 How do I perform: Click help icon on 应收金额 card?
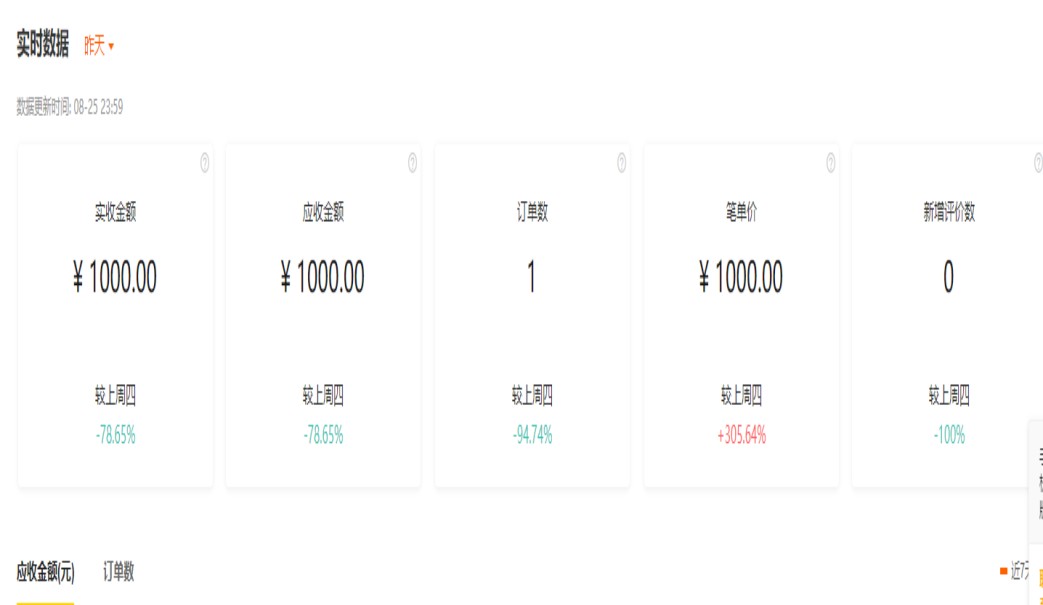pyautogui.click(x=412, y=163)
